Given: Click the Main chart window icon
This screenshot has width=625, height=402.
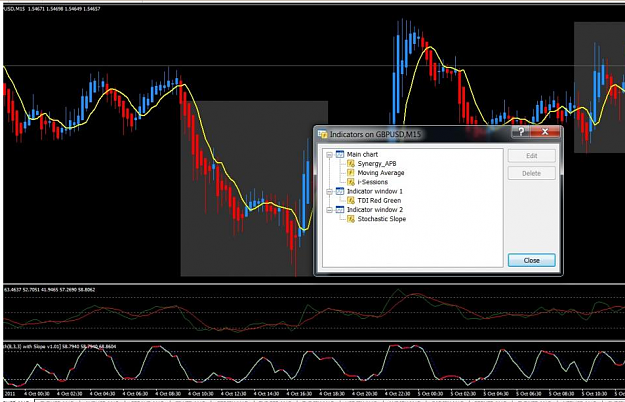Looking at the screenshot, I should click(x=340, y=154).
